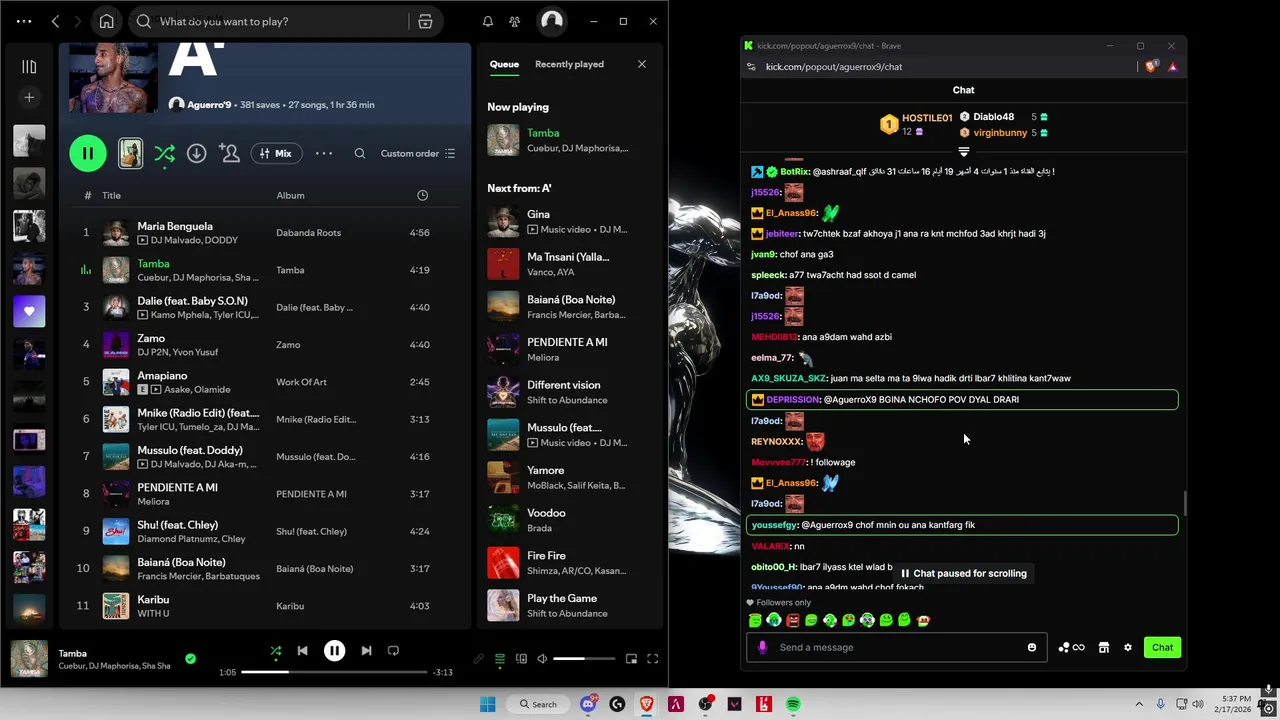Toggle green checkmark saved status for Tamba
The height and width of the screenshot is (720, 1280).
tap(190, 659)
